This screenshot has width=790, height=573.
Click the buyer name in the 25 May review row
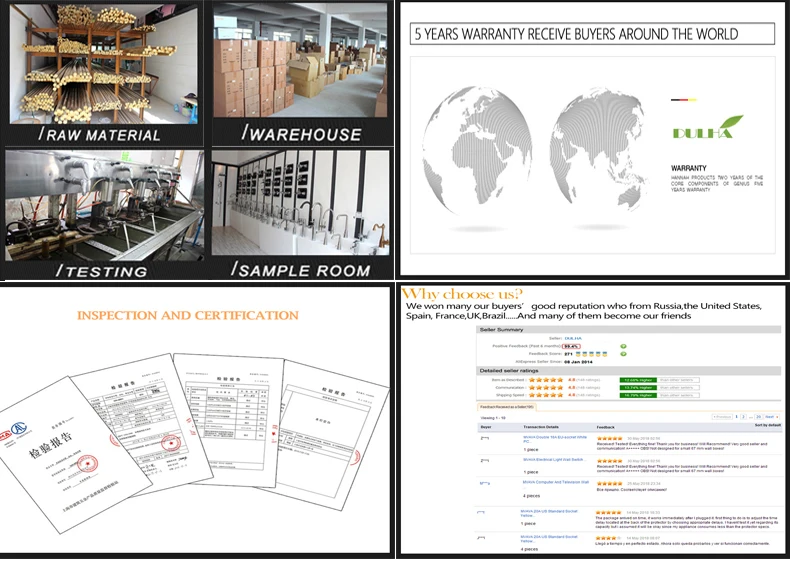click(x=485, y=483)
